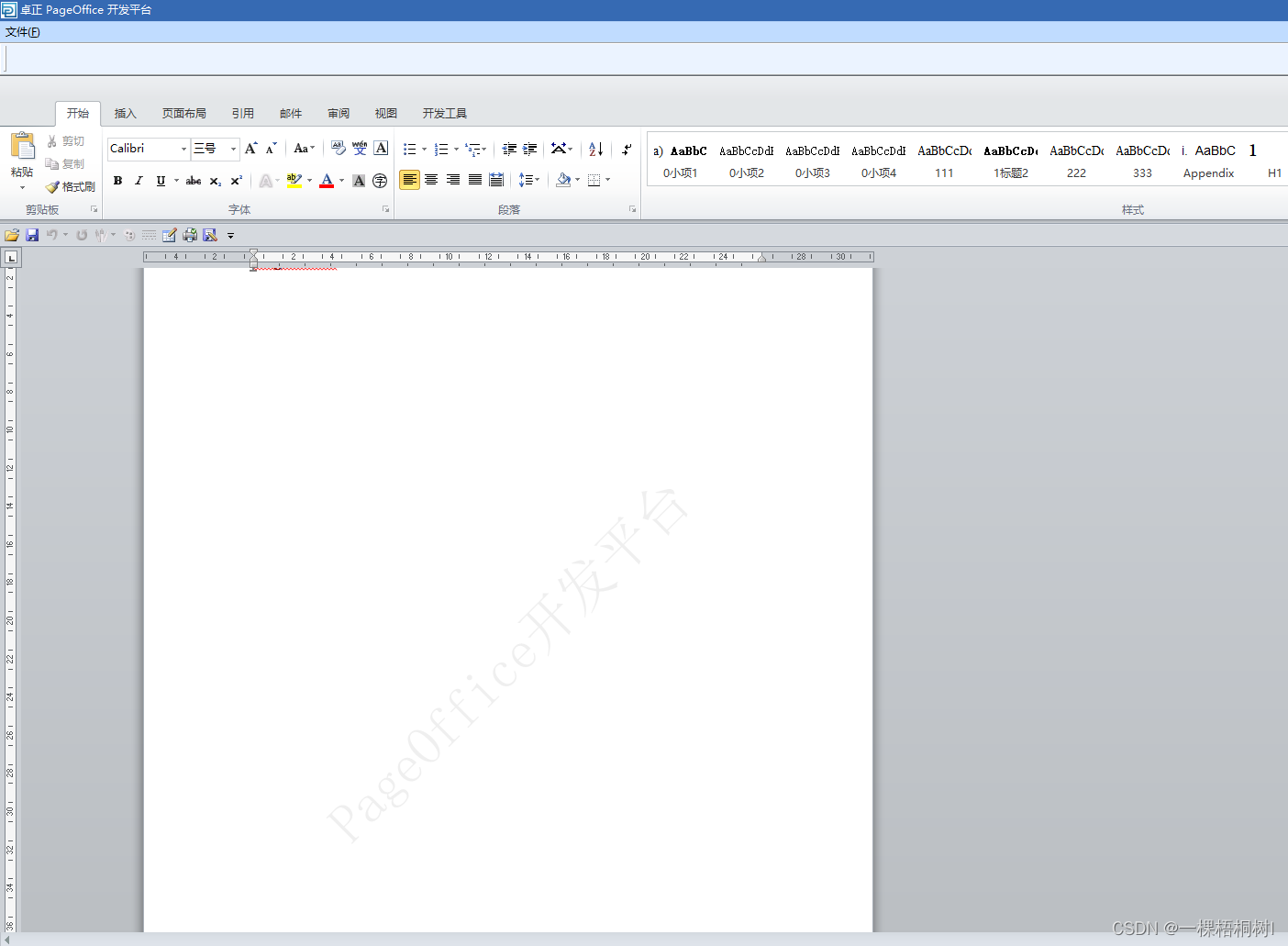Switch to the 页面布局 (Page Layout) tab
This screenshot has height=946, width=1288.
[183, 114]
